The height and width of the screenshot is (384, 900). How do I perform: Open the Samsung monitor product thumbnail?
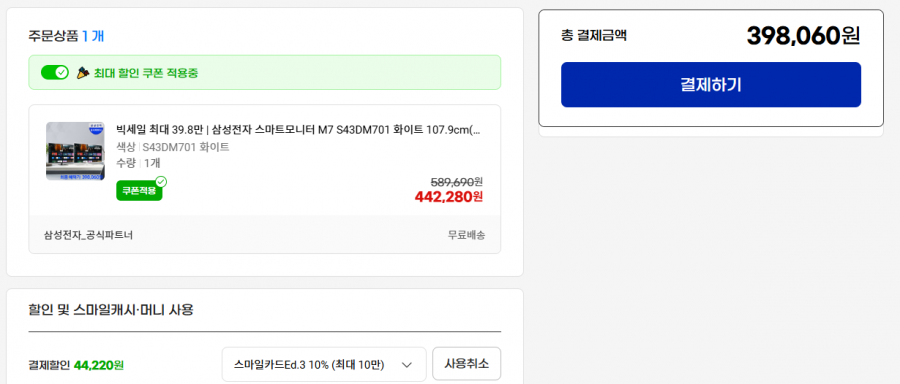[x=75, y=151]
